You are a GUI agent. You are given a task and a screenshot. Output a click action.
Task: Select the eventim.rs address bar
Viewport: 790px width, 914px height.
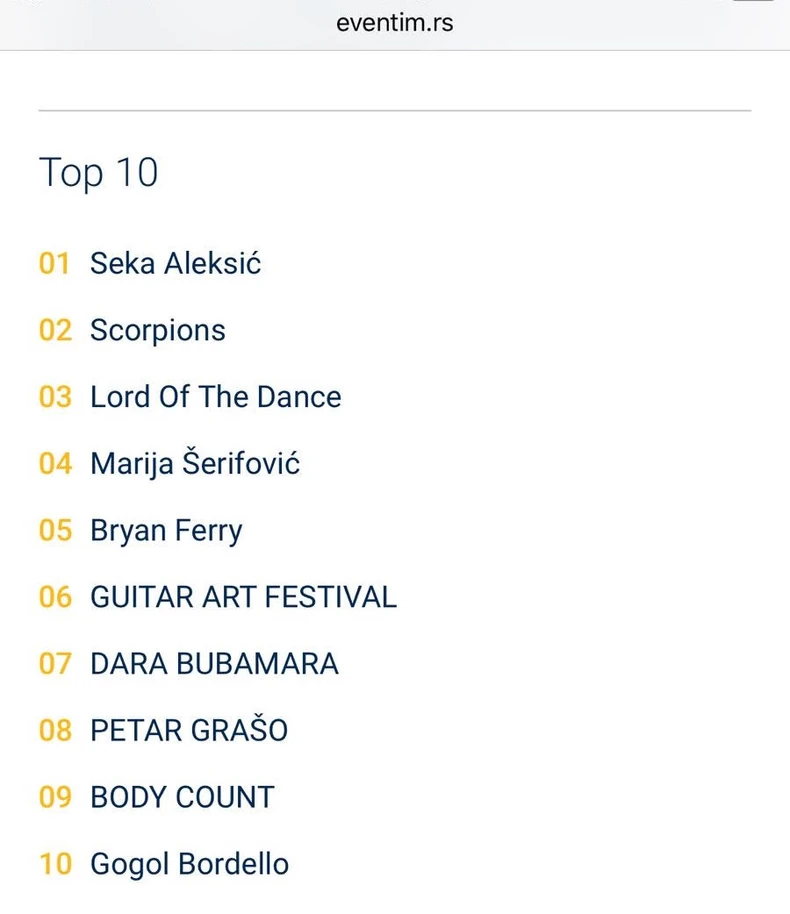[x=395, y=22]
